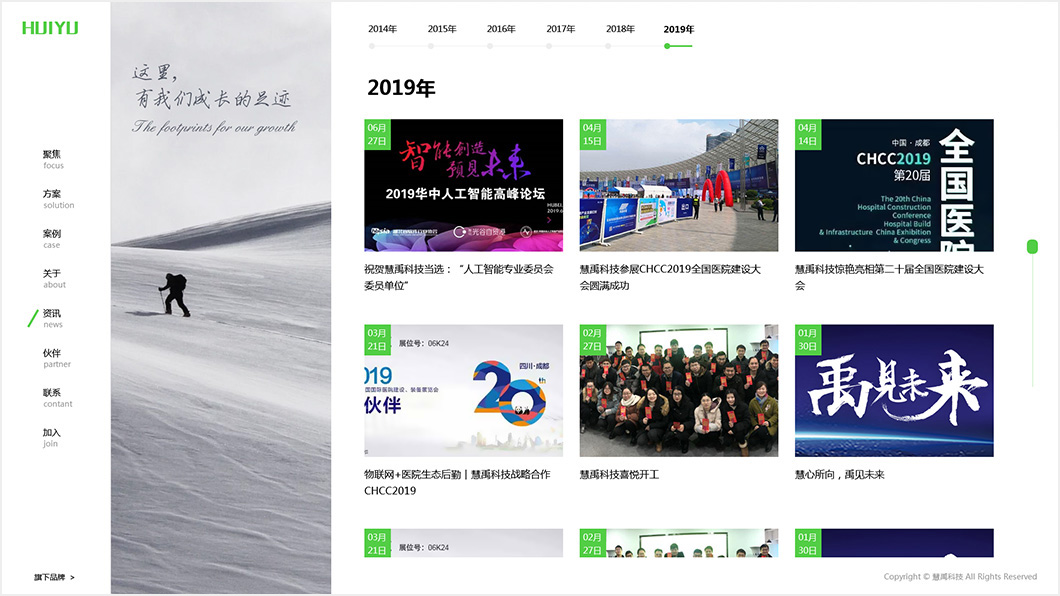1060x596 pixels.
Task: Click the green vertical scrollbar handle
Action: pyautogui.click(x=1032, y=247)
